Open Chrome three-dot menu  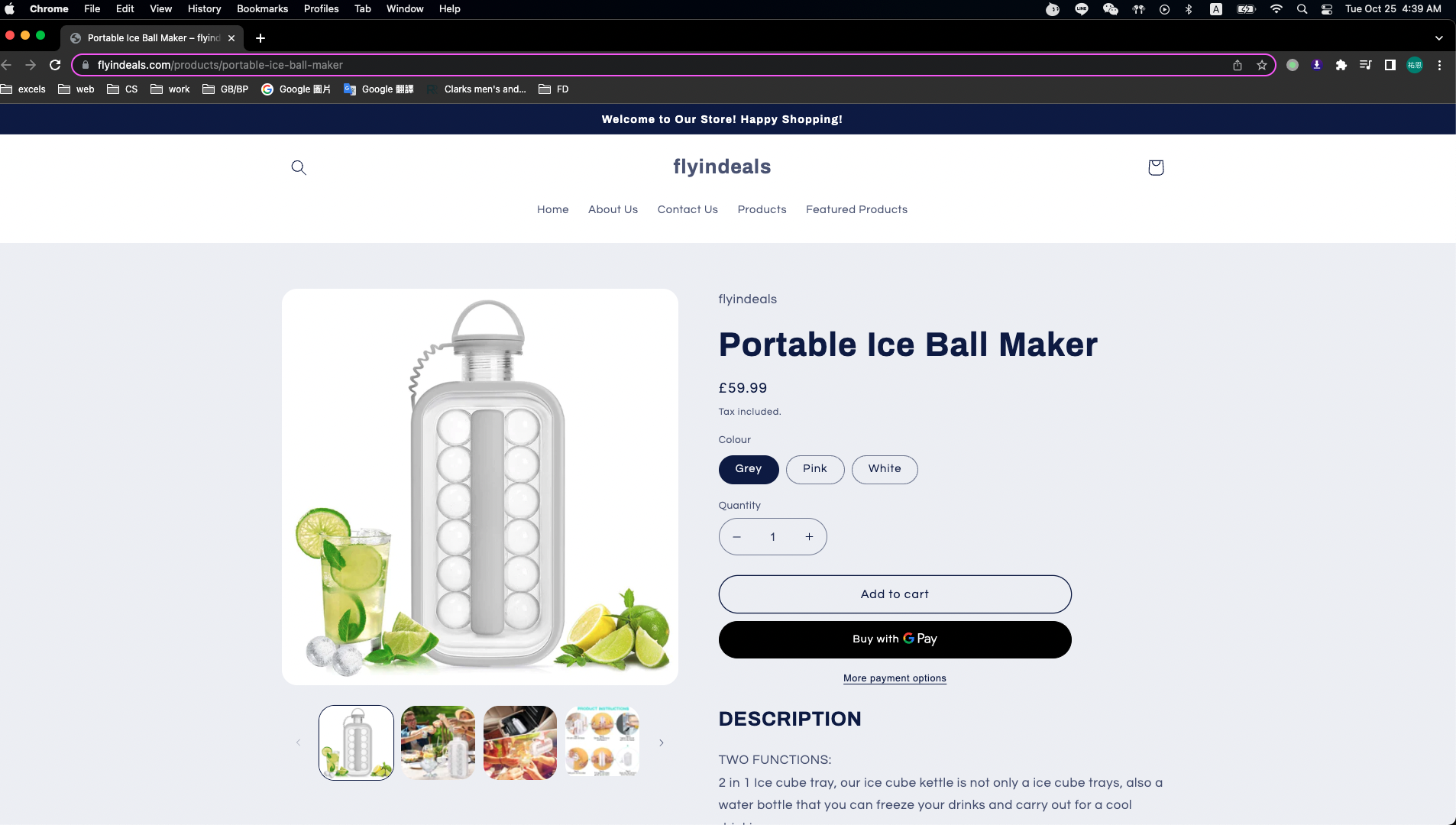coord(1439,65)
